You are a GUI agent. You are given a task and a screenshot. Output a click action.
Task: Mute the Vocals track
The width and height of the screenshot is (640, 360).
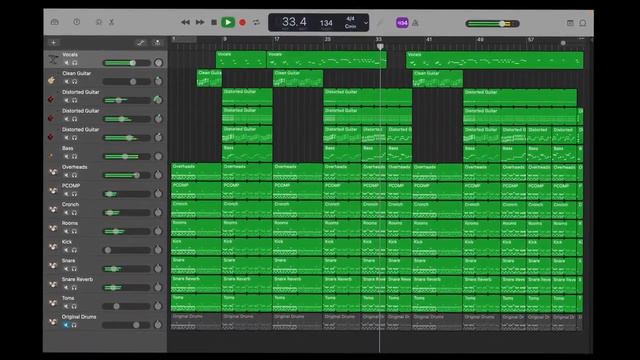click(x=67, y=63)
